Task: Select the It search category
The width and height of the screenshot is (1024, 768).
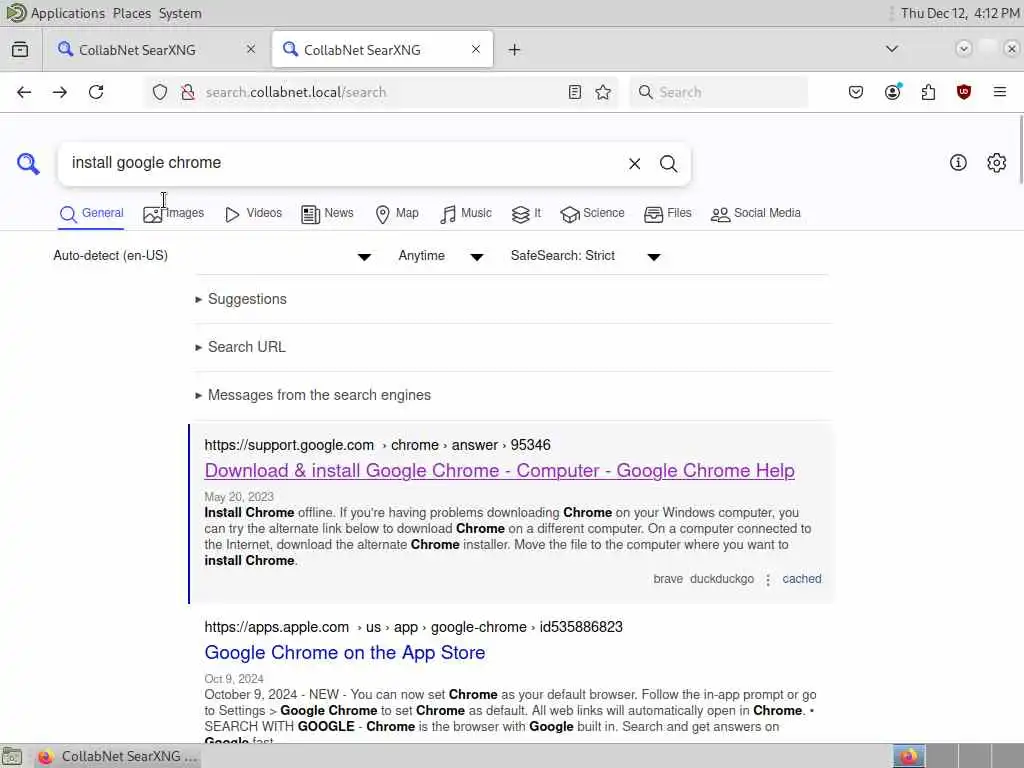Action: (526, 214)
